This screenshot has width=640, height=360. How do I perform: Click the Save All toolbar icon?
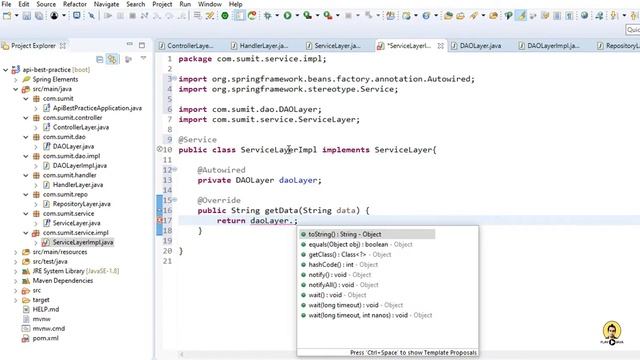39,16
